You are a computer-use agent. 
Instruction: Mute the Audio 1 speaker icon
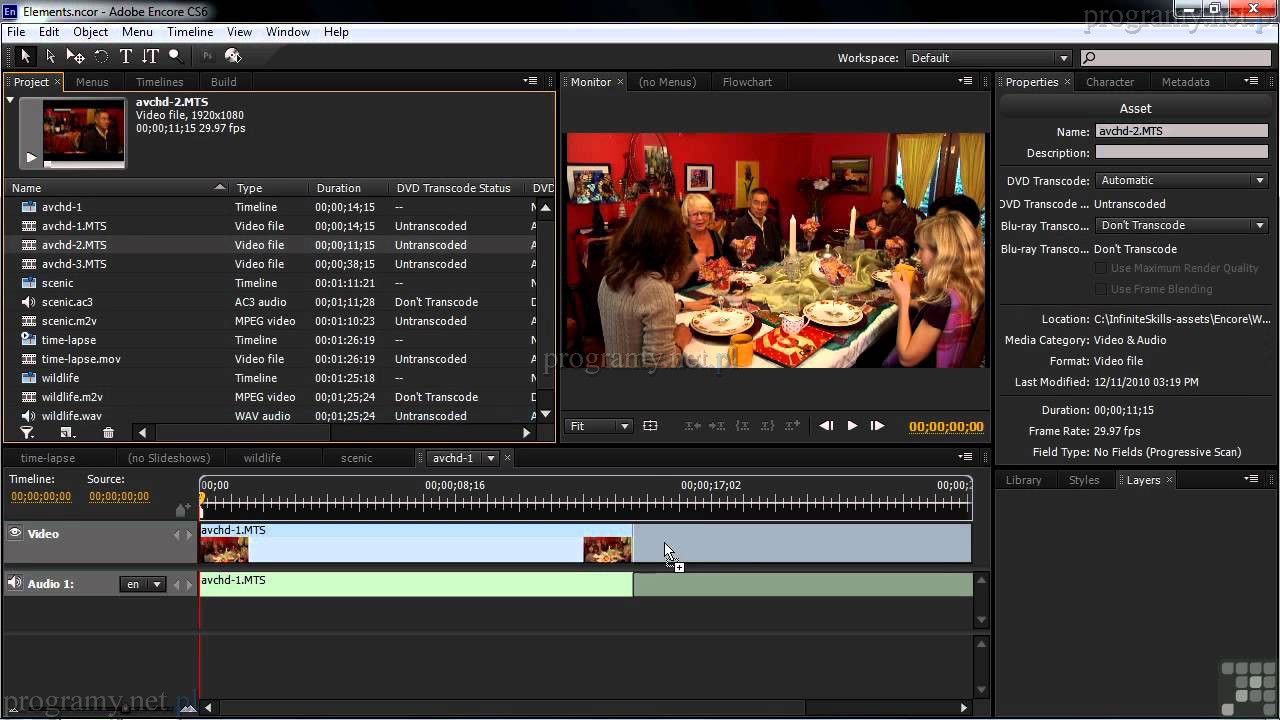(x=15, y=583)
